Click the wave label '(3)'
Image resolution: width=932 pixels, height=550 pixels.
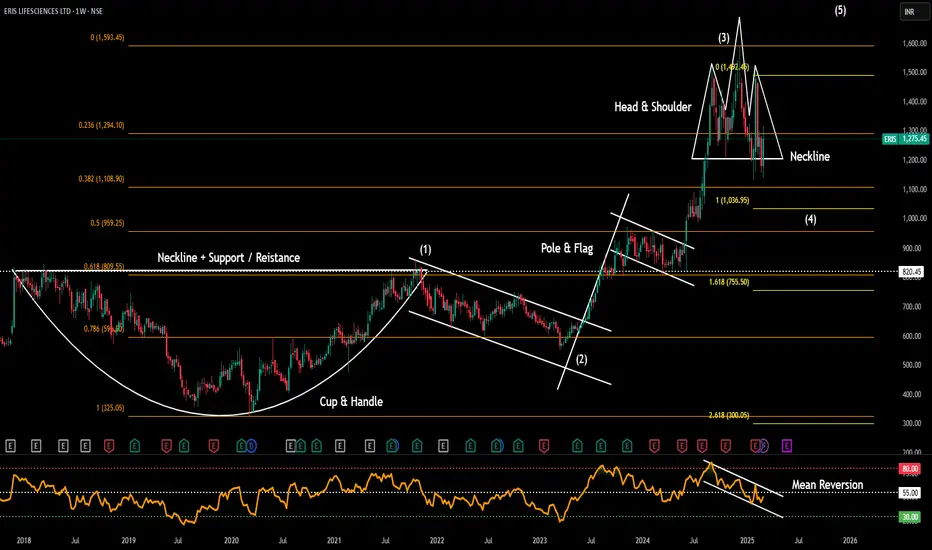(723, 37)
